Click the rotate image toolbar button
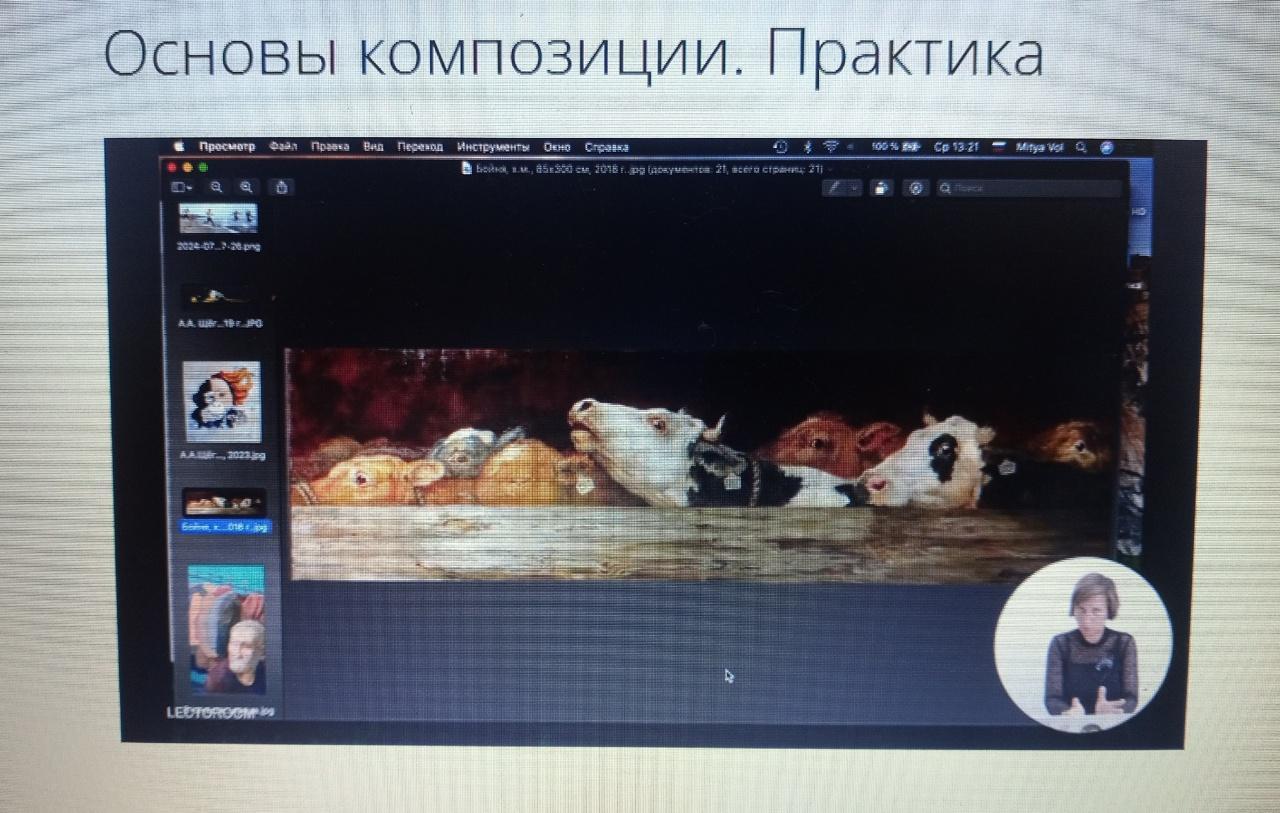1280x813 pixels. tap(881, 188)
